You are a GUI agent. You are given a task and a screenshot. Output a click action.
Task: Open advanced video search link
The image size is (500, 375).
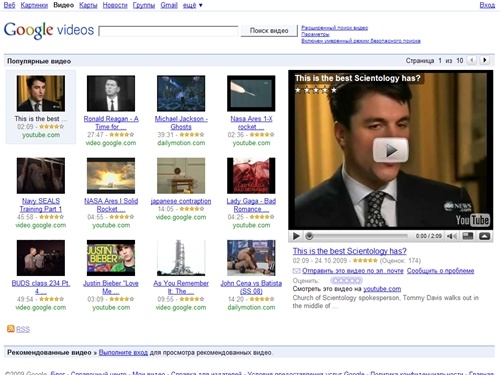pyautogui.click(x=334, y=28)
